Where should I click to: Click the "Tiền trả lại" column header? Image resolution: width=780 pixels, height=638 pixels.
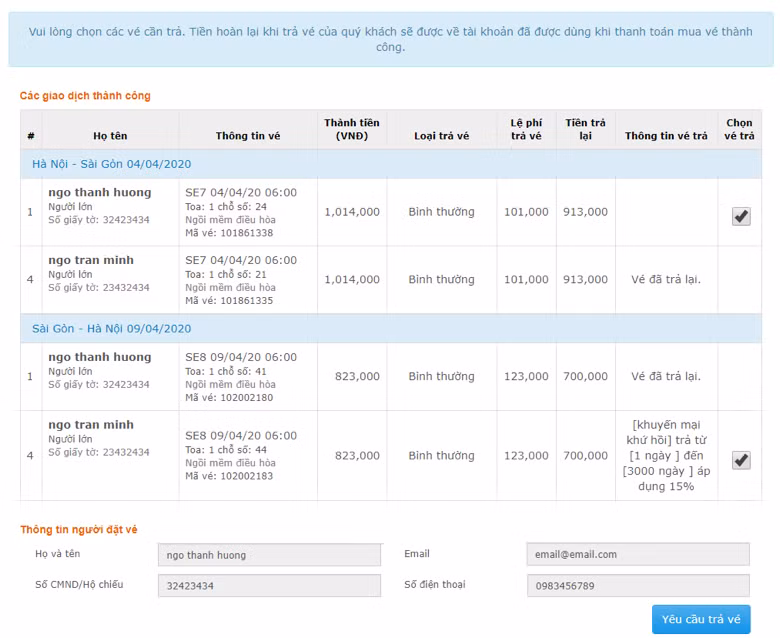[x=585, y=130]
